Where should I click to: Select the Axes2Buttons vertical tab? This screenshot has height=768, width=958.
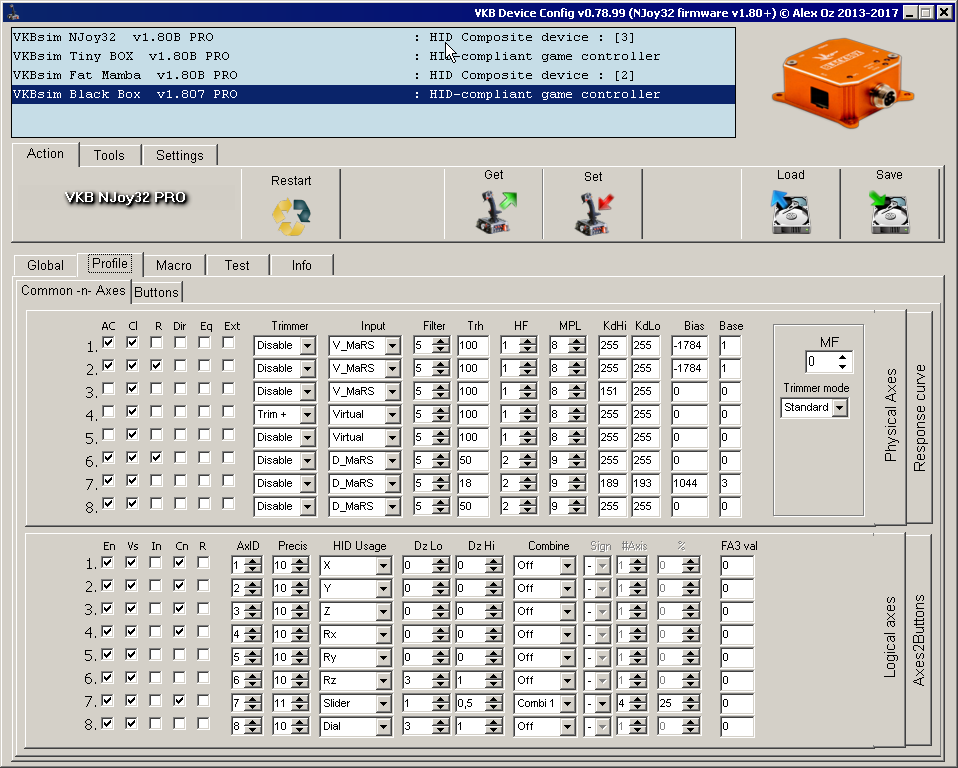pos(919,640)
